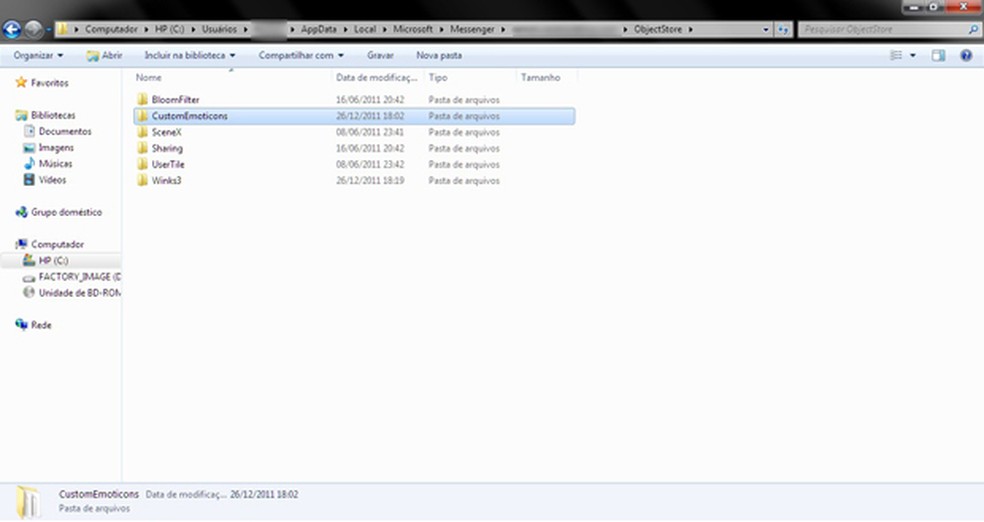Open Grupo doméstico in the sidebar
984x522 pixels.
(x=66, y=212)
